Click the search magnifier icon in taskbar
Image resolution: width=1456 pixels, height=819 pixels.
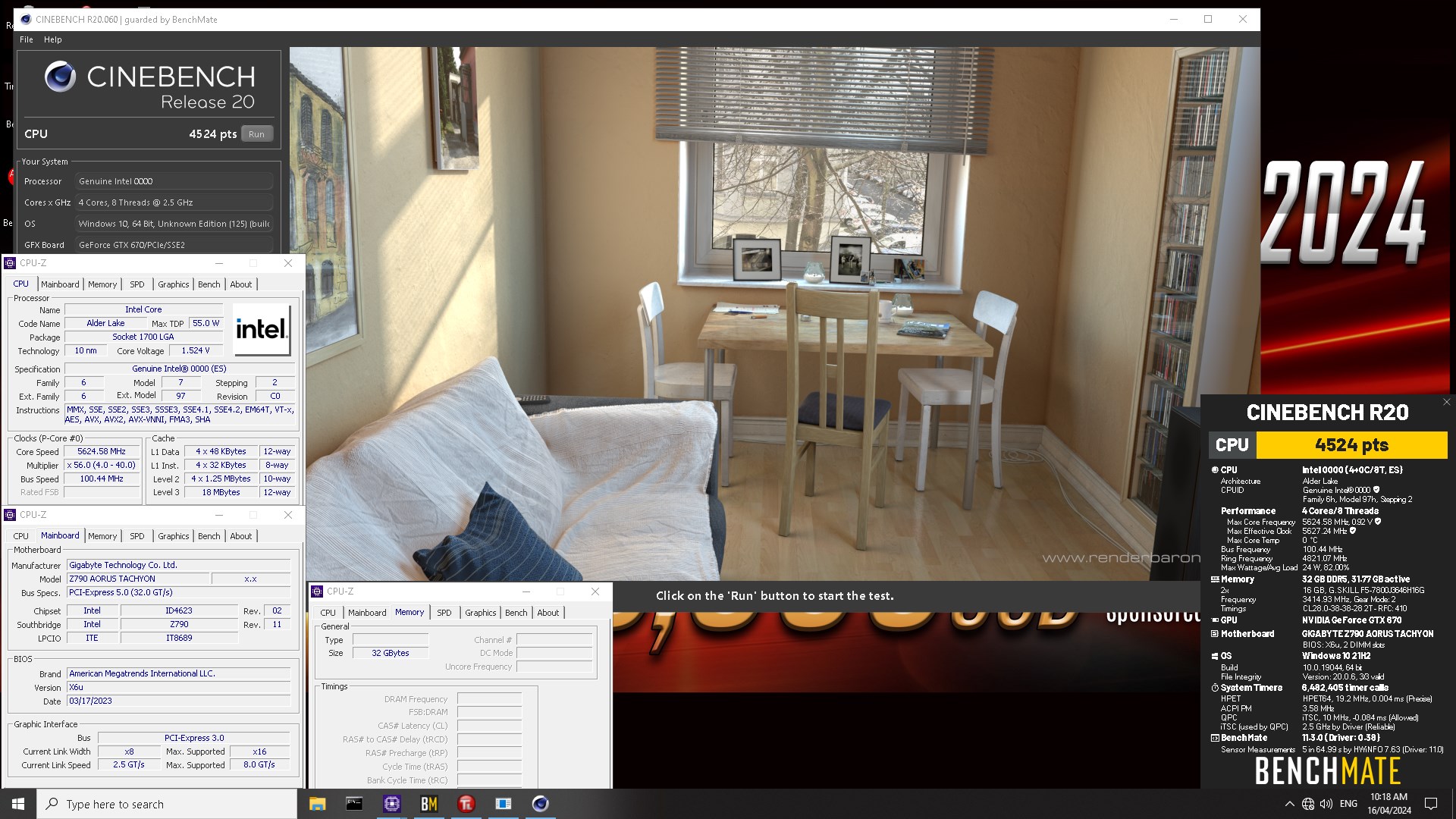coord(52,804)
